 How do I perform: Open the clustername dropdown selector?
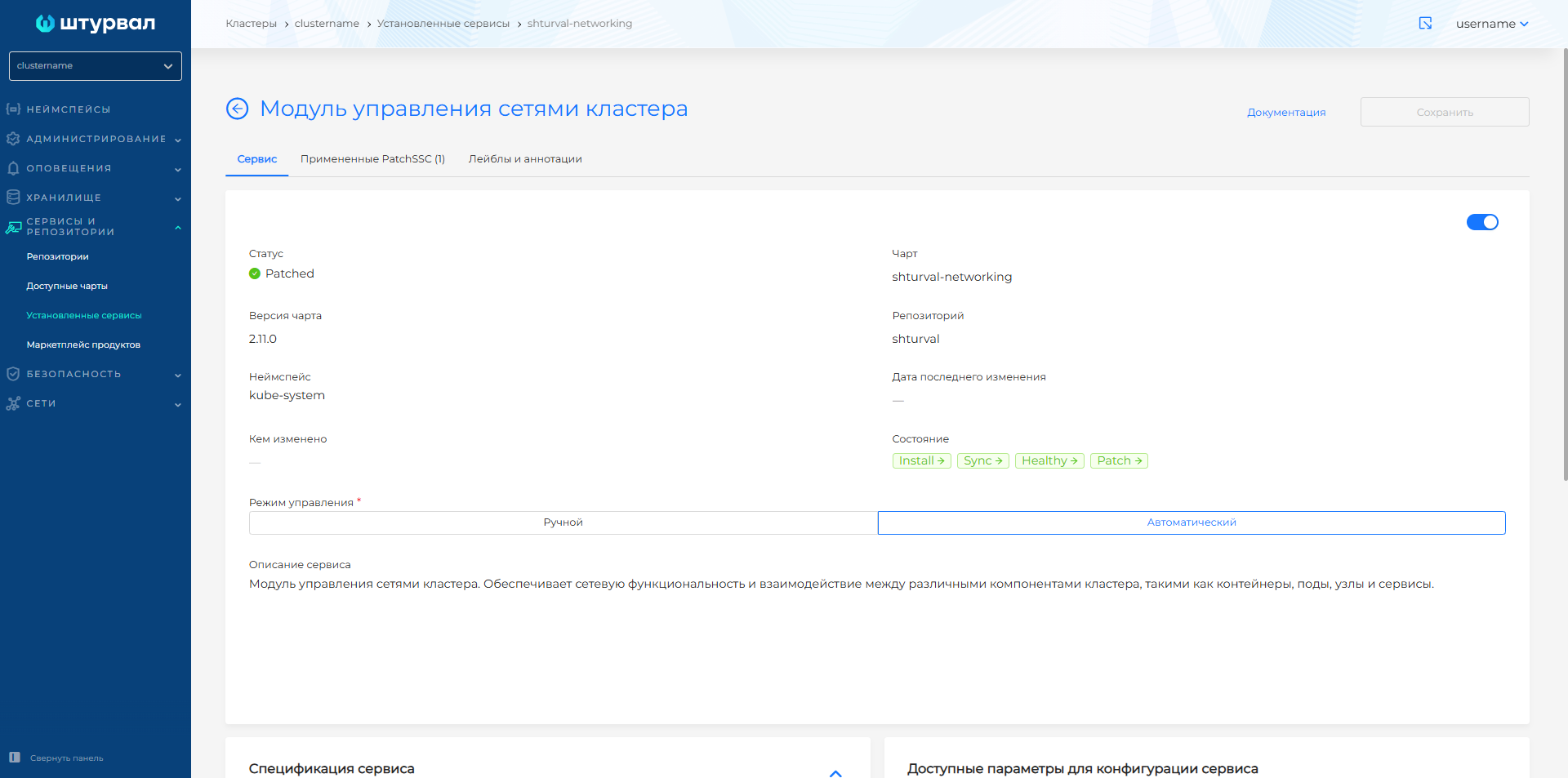pyautogui.click(x=95, y=65)
